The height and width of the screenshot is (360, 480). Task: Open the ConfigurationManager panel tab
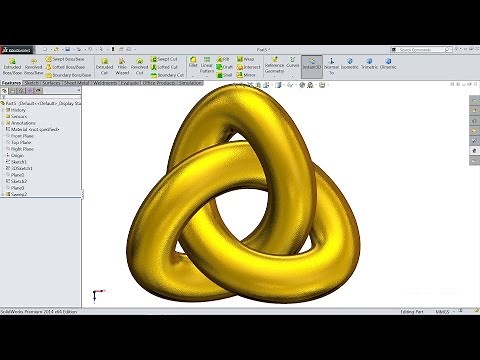[21, 91]
